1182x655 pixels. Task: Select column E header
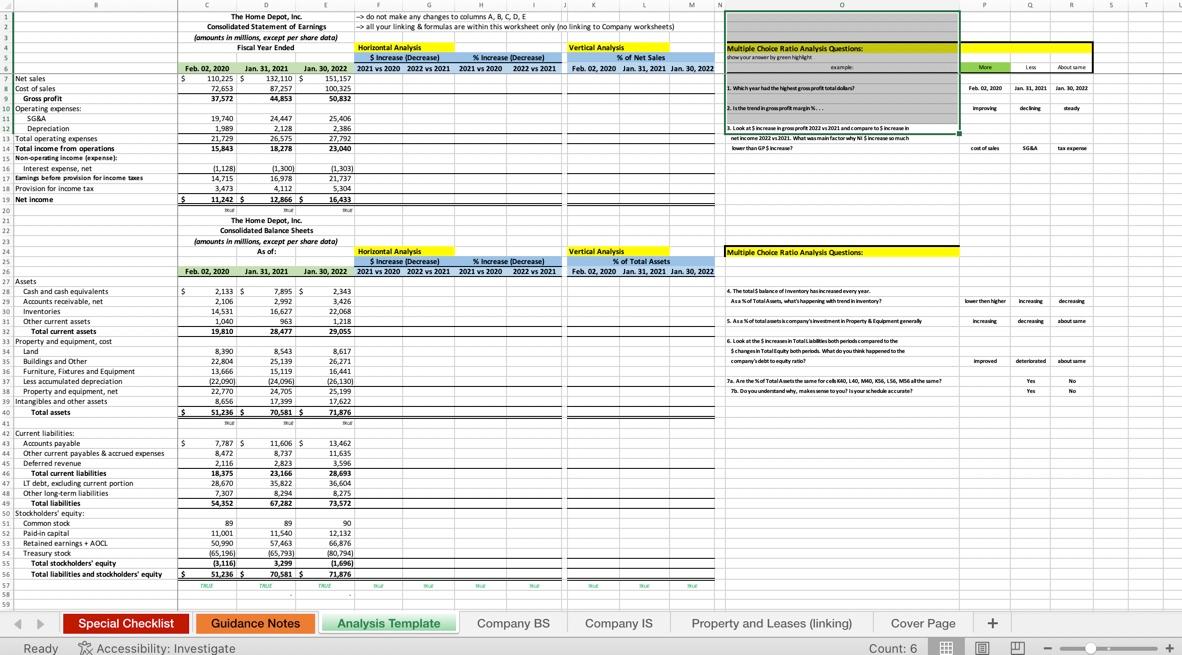[325, 5]
